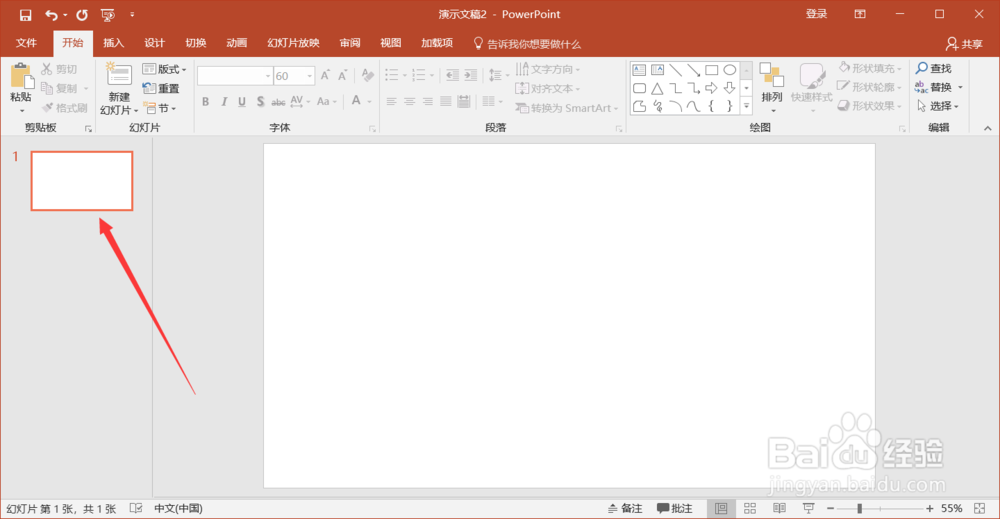
Task: Click Sign in (登录) link
Action: tap(816, 14)
